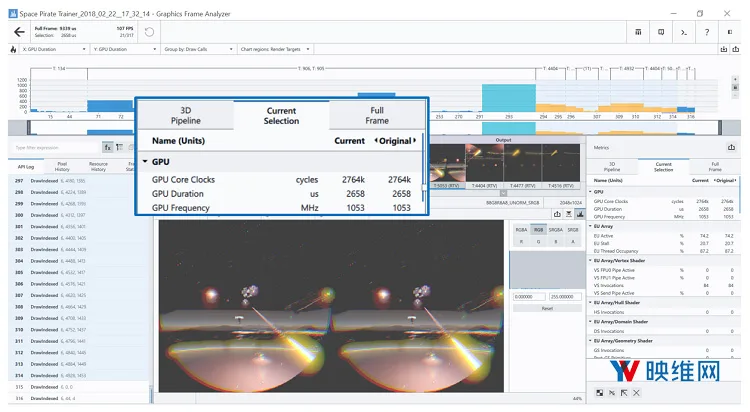Click the back arrow button
Screen dimensions: 750x412
tap(19, 32)
